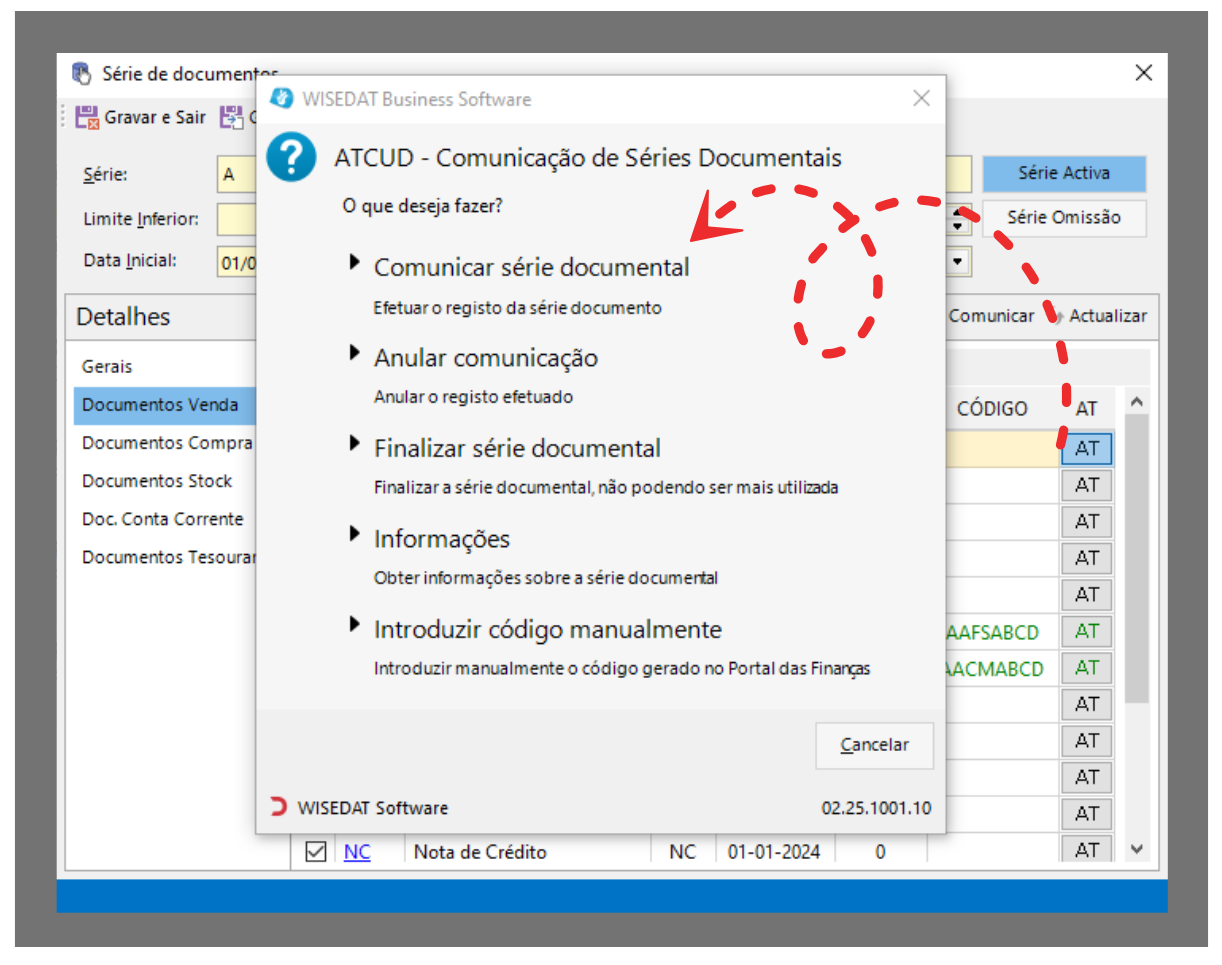Choose Introduzir código manualmente
The width and height of the screenshot is (1222, 965).
[547, 630]
